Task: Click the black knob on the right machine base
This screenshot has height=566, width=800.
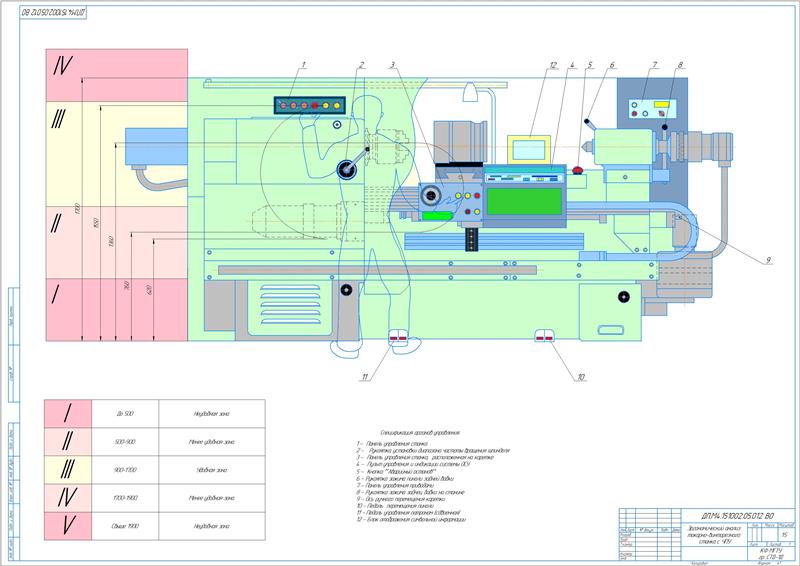Action: (623, 297)
